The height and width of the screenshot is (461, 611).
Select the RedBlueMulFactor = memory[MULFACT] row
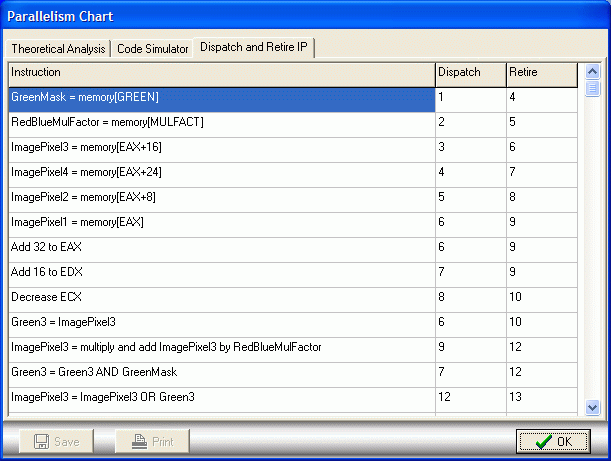[221, 123]
